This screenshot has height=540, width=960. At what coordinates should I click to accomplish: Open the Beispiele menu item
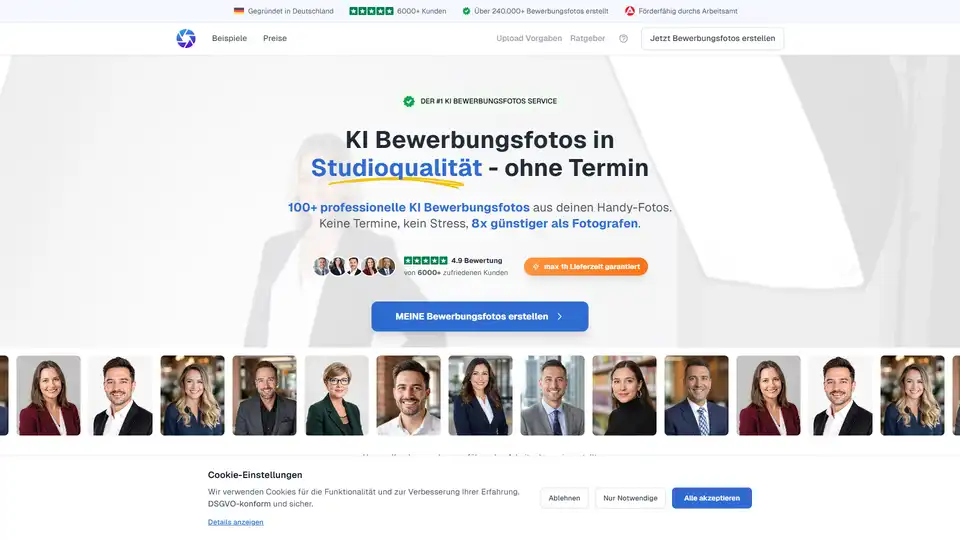click(229, 38)
